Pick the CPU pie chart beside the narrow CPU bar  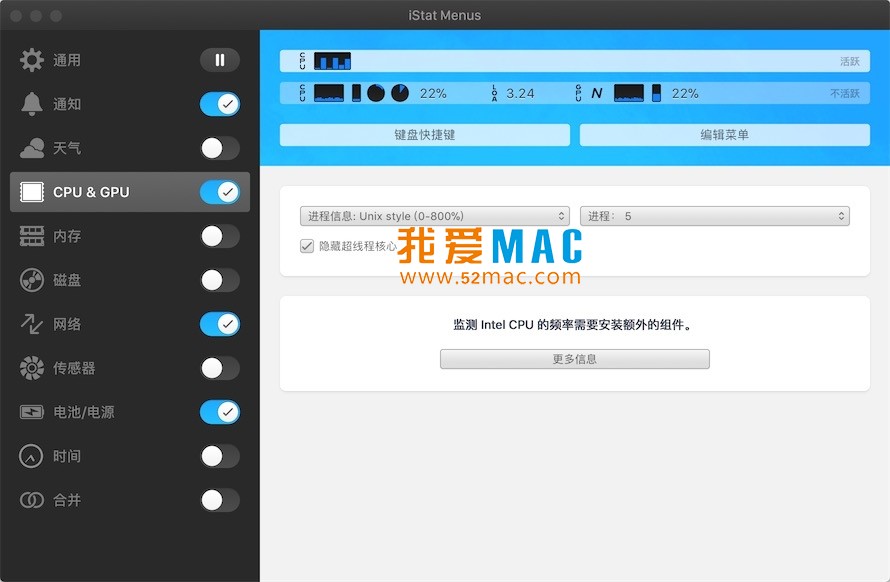[376, 93]
